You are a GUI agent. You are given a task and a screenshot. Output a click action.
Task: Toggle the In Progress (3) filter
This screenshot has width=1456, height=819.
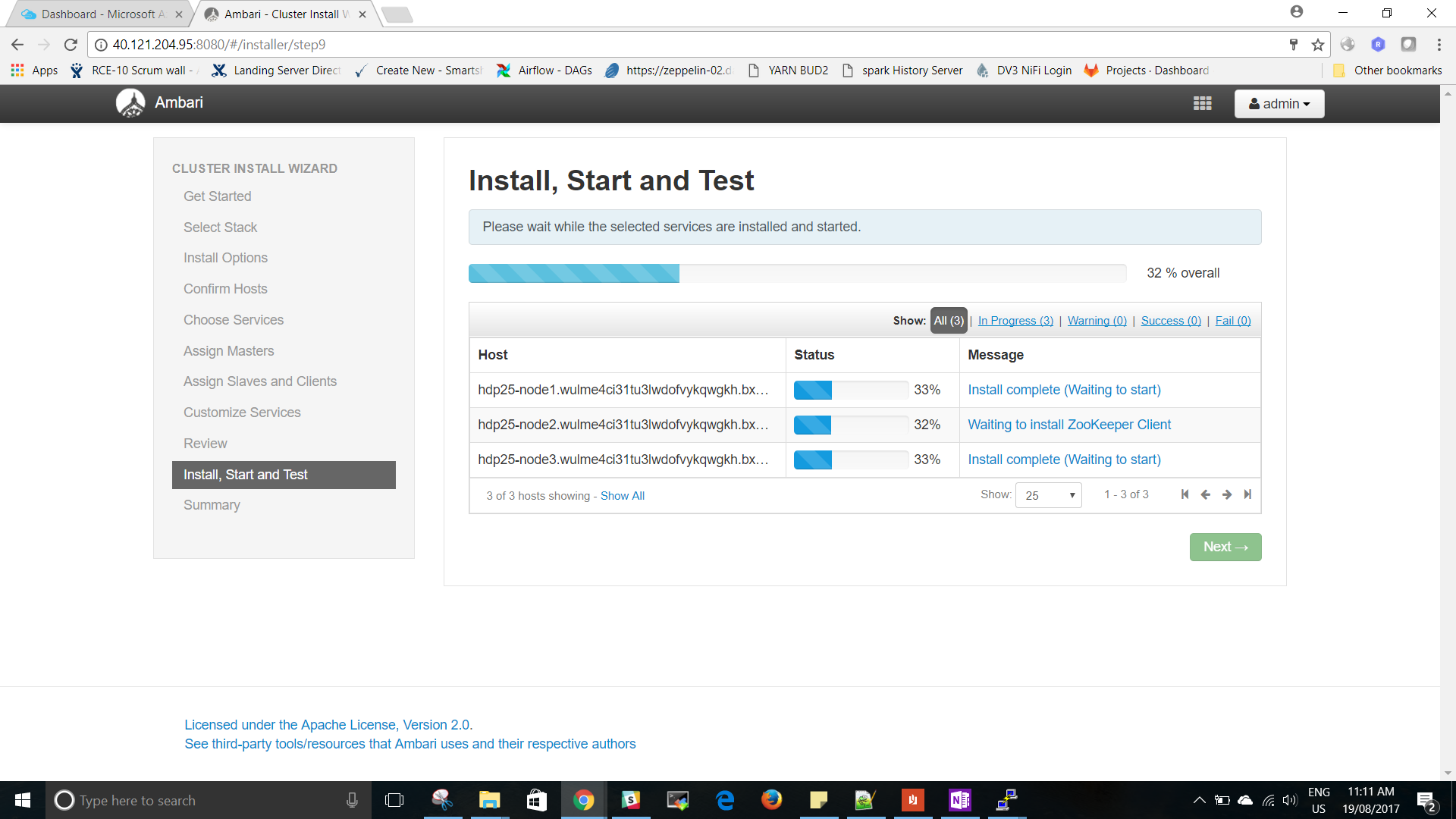click(x=1015, y=320)
